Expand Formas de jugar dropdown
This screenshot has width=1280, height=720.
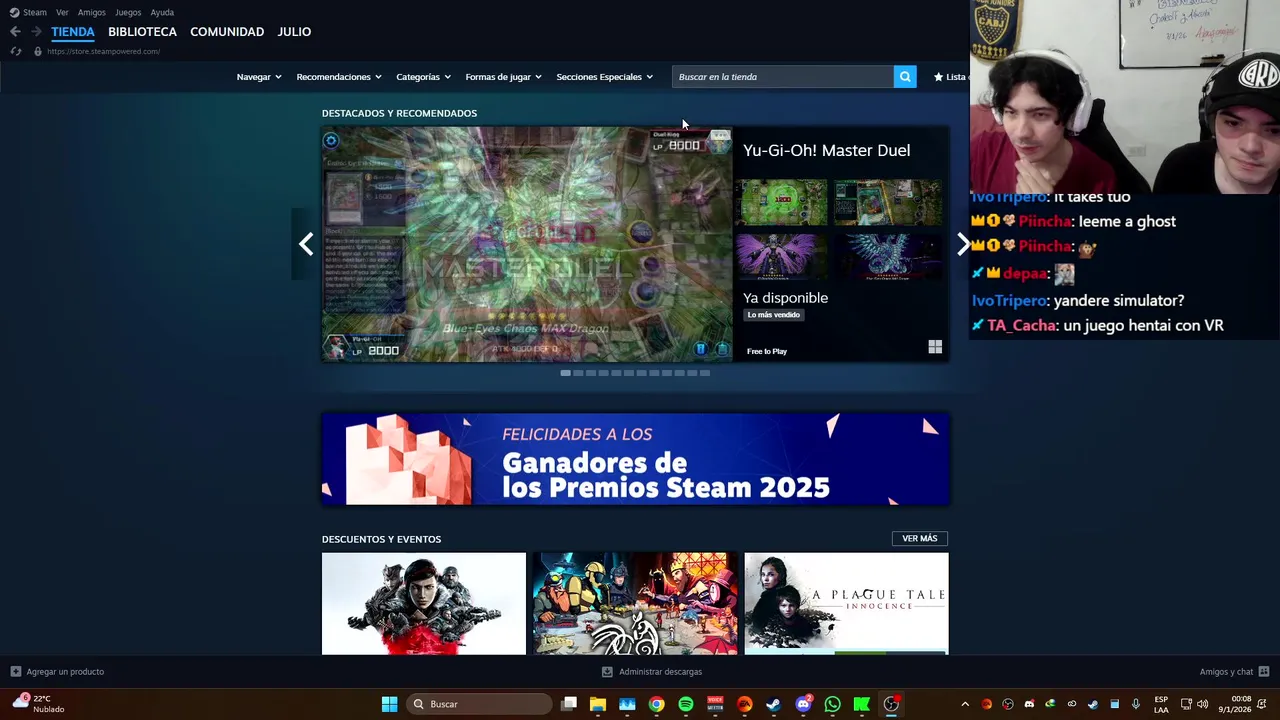(x=503, y=77)
